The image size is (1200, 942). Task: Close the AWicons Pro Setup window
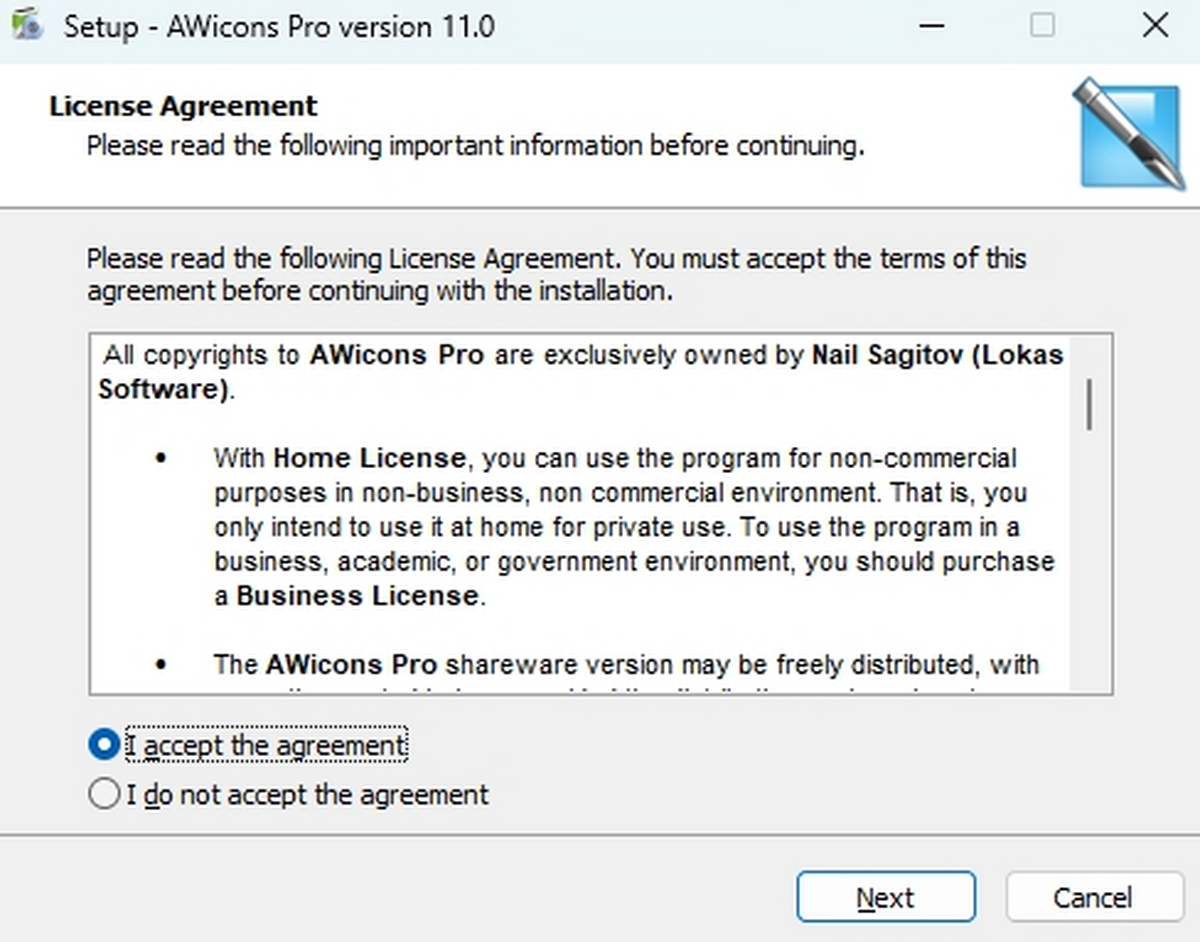tap(1155, 26)
